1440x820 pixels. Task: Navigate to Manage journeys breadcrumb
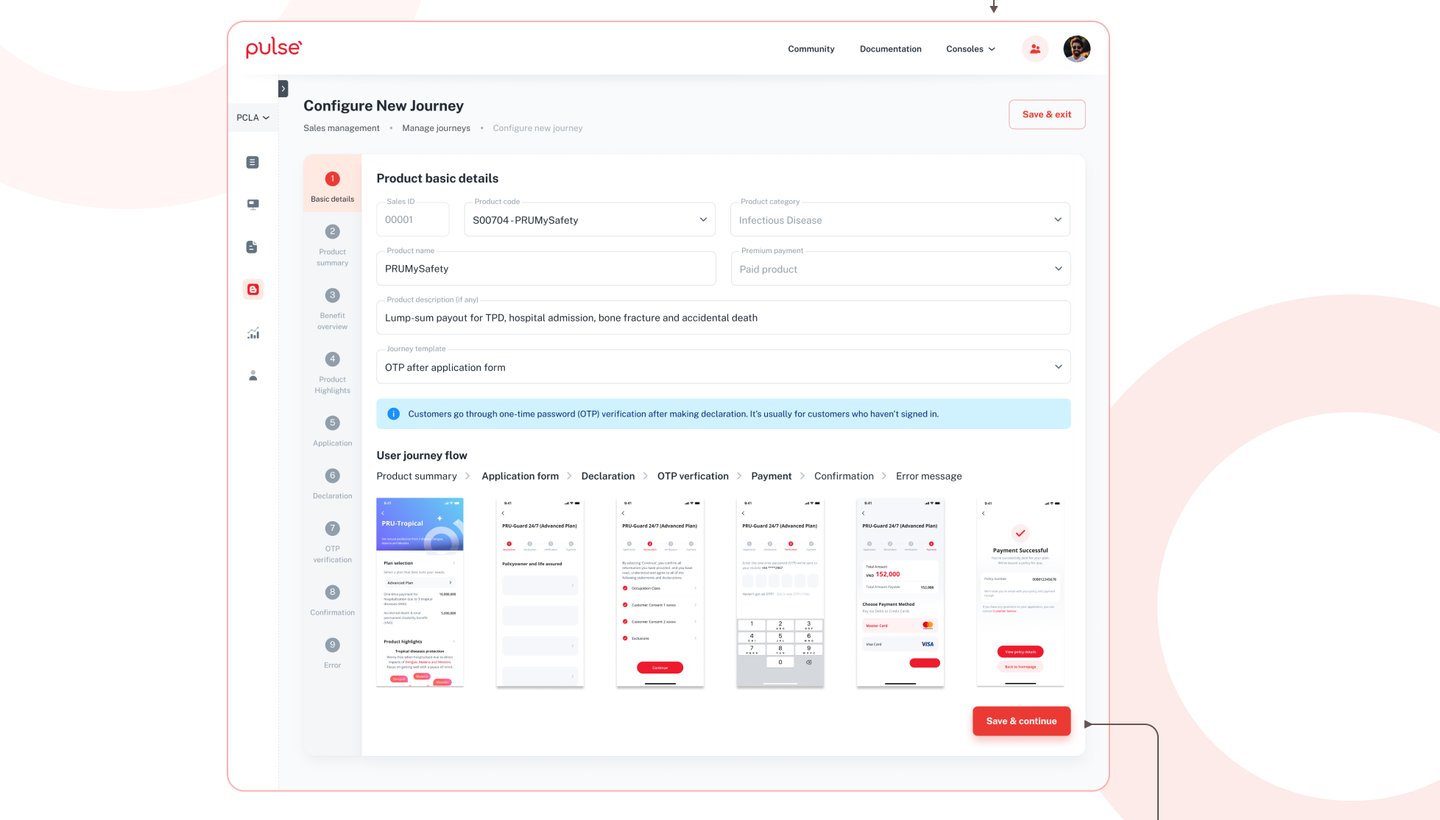436,128
